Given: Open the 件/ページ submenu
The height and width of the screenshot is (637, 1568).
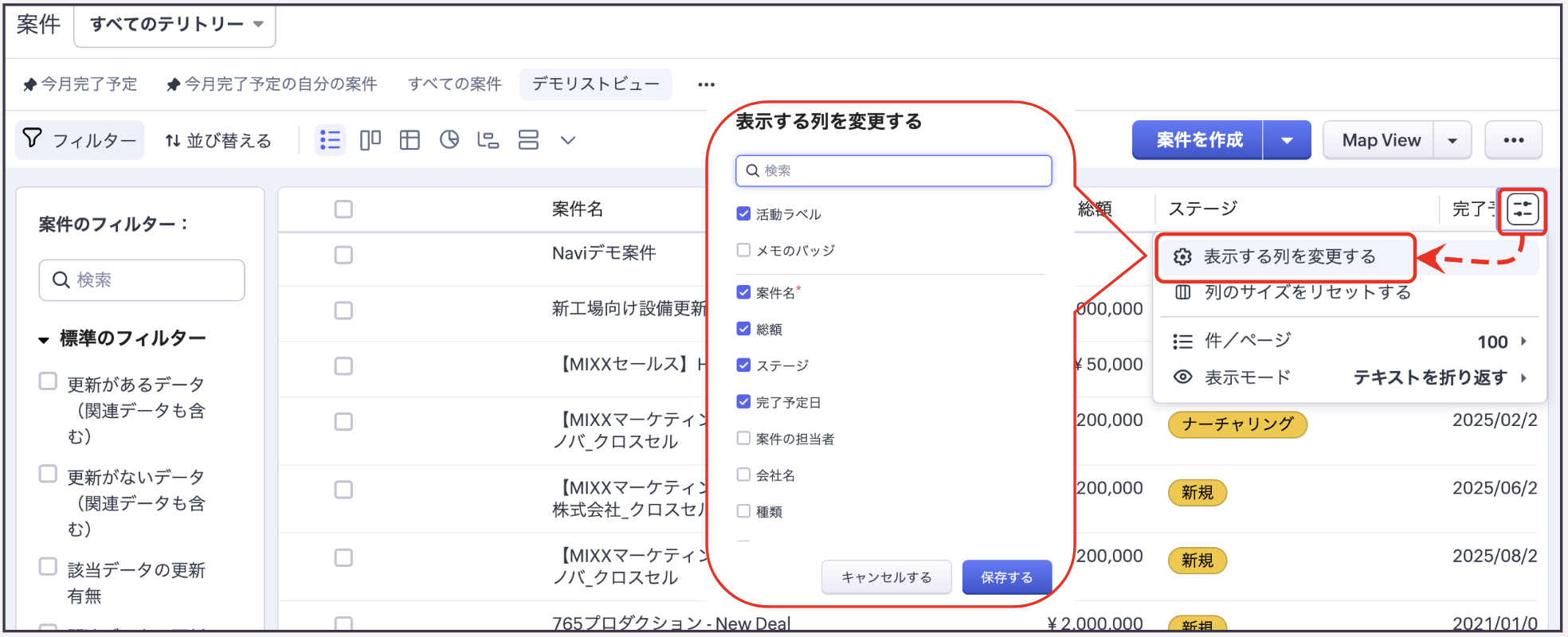Looking at the screenshot, I should click(1350, 342).
